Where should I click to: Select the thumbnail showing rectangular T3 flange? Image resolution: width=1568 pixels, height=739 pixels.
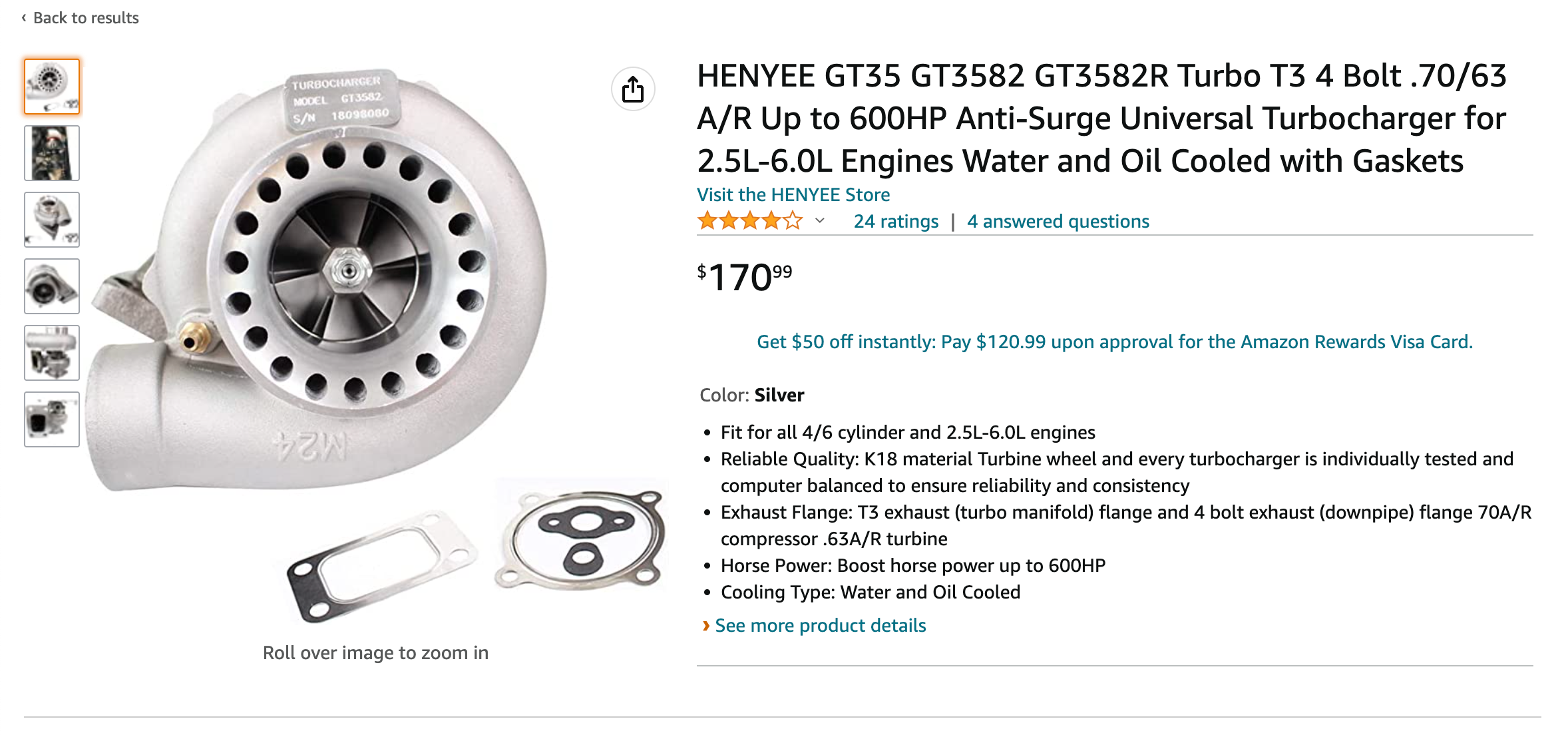click(x=52, y=419)
